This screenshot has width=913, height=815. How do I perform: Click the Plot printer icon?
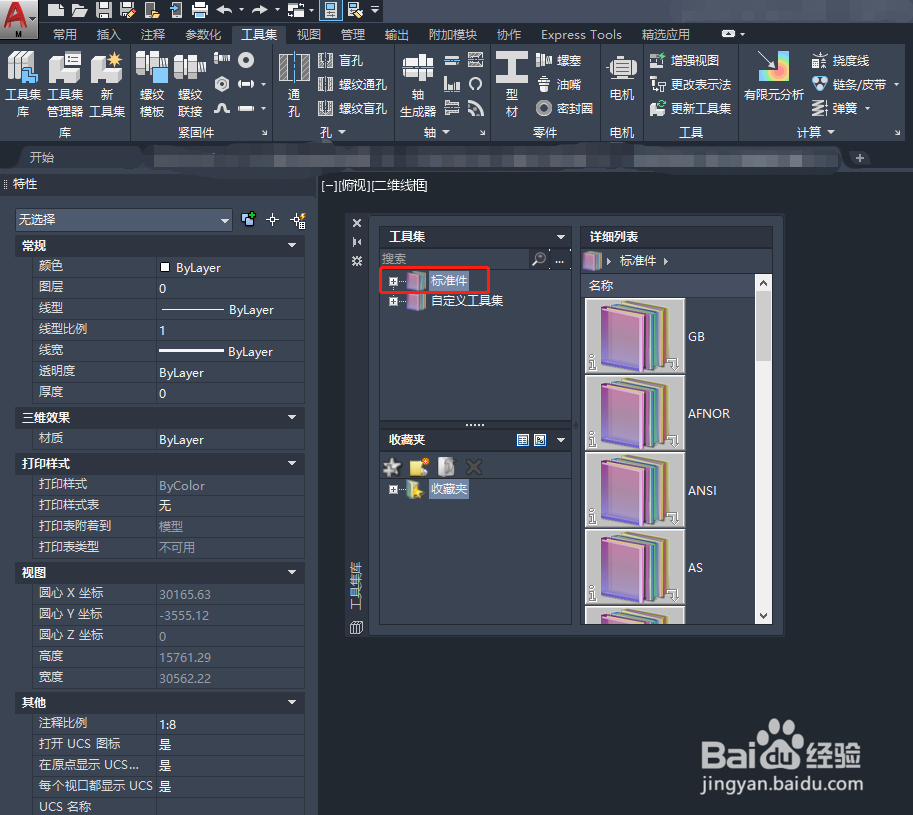[x=200, y=9]
